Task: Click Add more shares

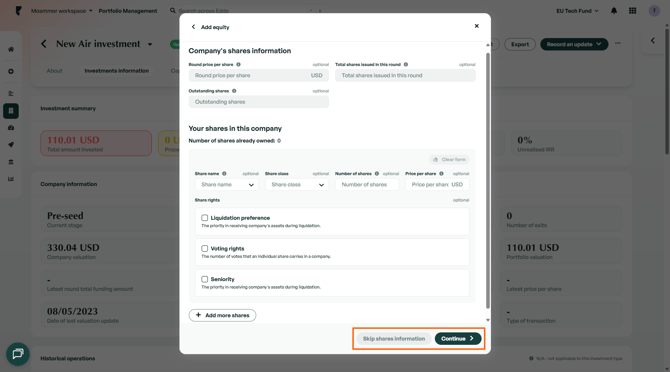Action: 222,315
